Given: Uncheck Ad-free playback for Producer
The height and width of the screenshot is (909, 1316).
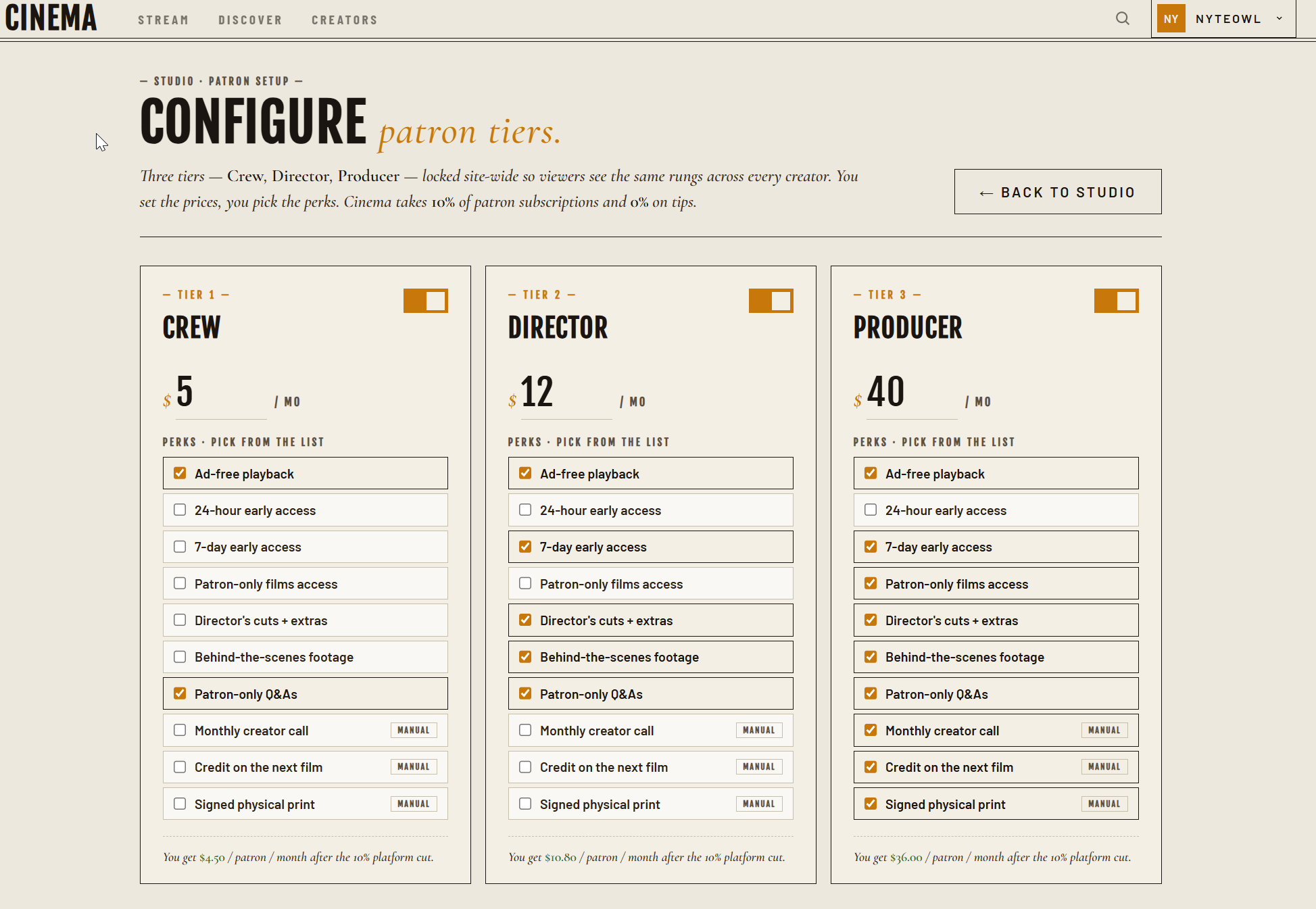Looking at the screenshot, I should 871,473.
